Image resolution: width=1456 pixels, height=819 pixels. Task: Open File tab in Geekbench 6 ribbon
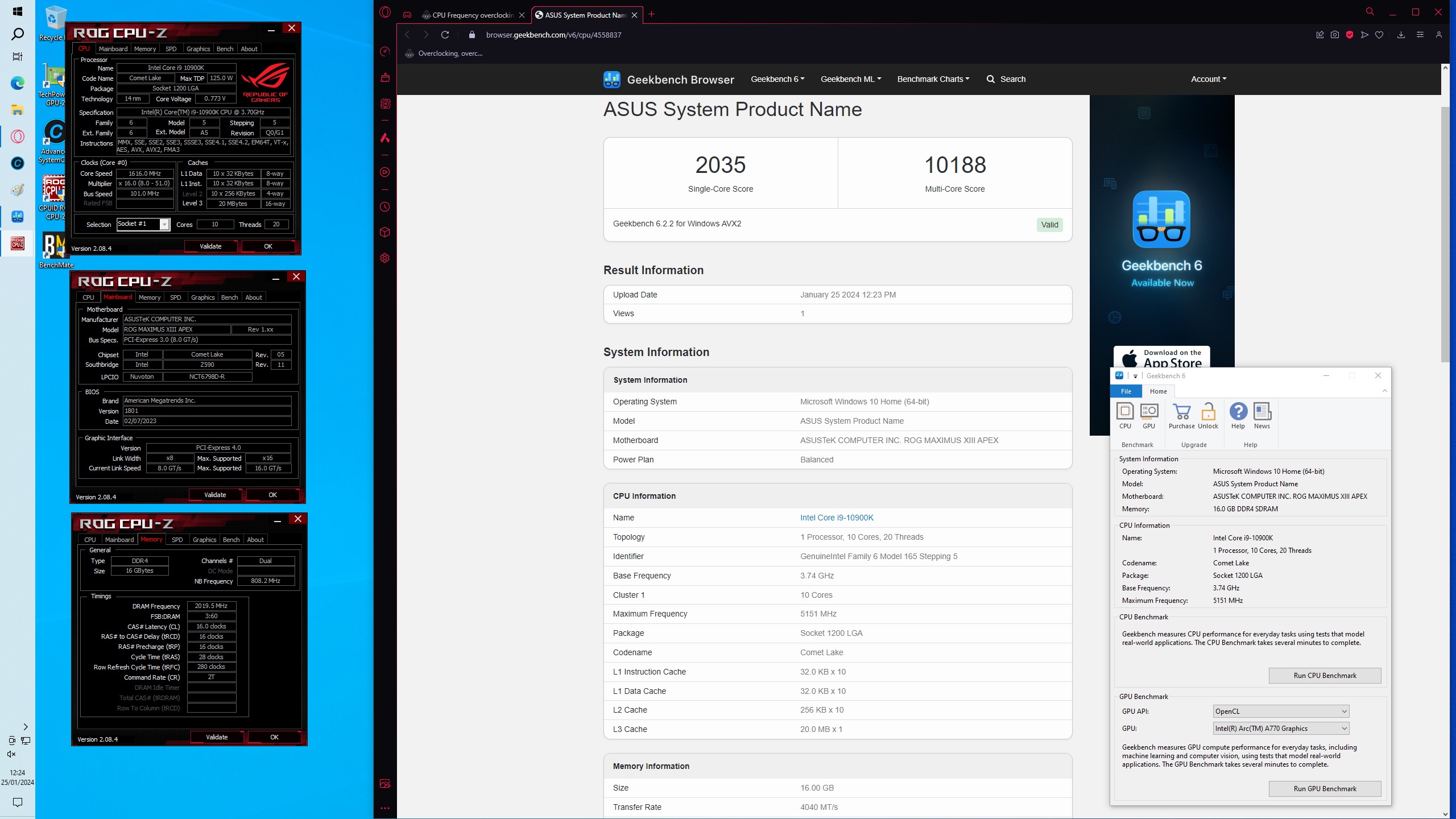point(1126,391)
